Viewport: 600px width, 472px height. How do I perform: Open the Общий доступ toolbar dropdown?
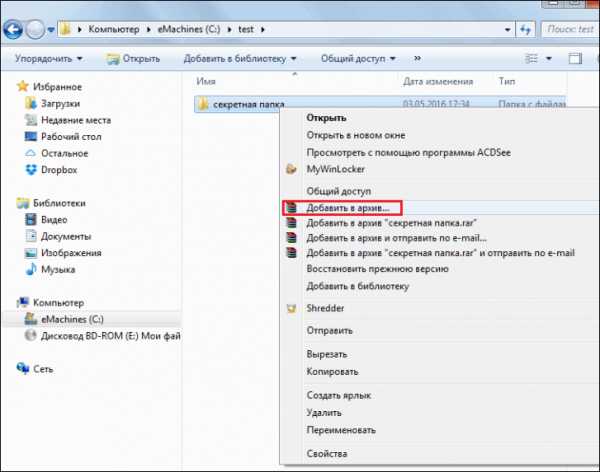tap(358, 59)
